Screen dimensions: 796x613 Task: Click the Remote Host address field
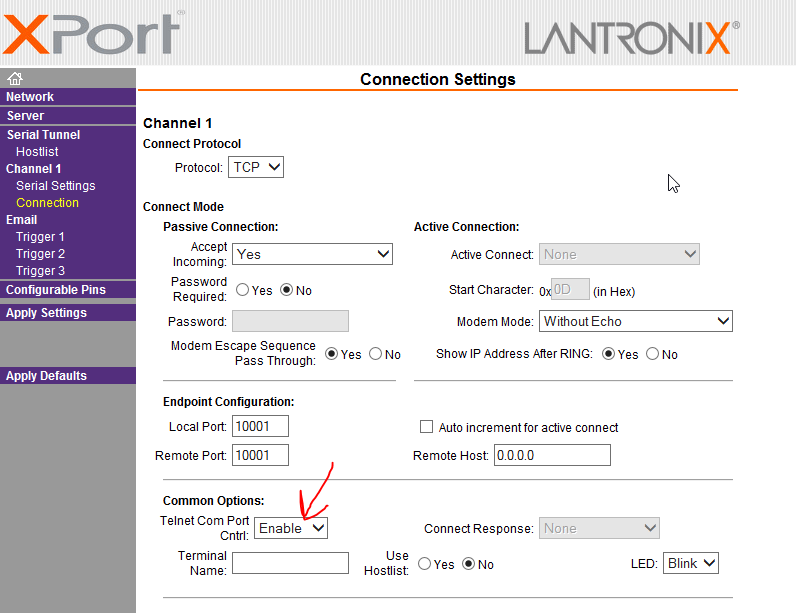click(x=552, y=455)
